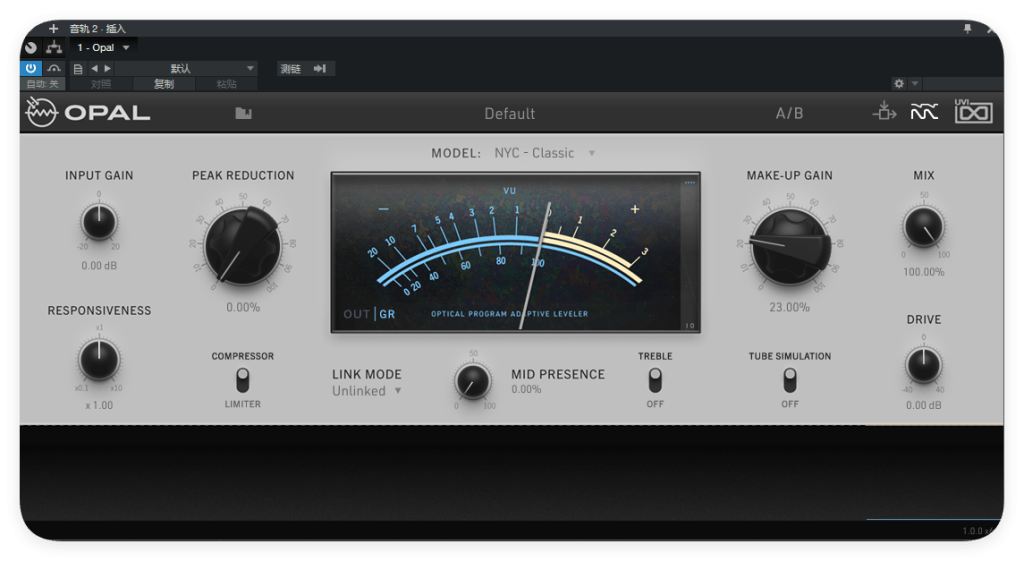
Task: Click the 0.00% peak reduction value
Action: pos(243,307)
